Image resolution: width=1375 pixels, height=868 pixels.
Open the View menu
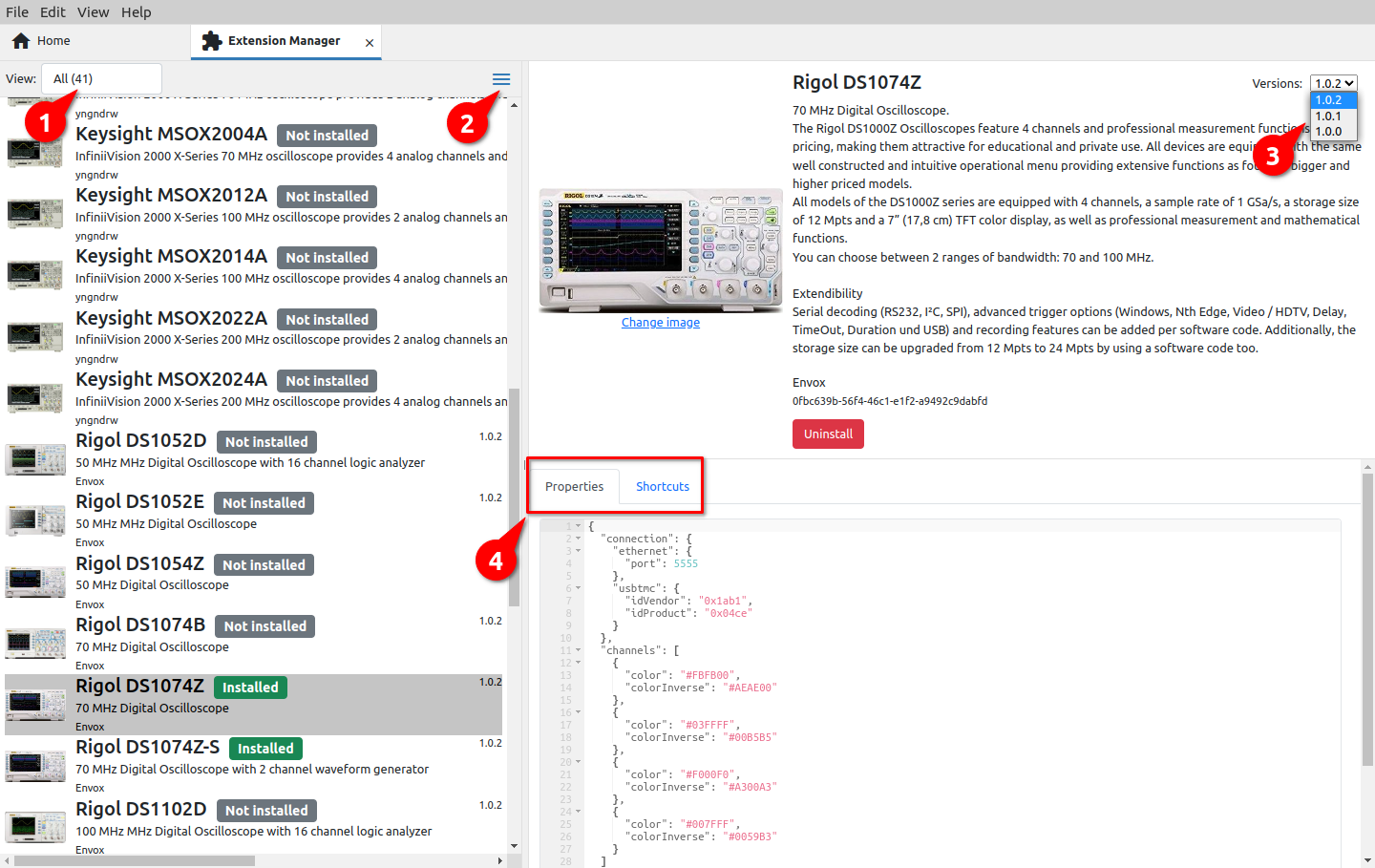[93, 12]
